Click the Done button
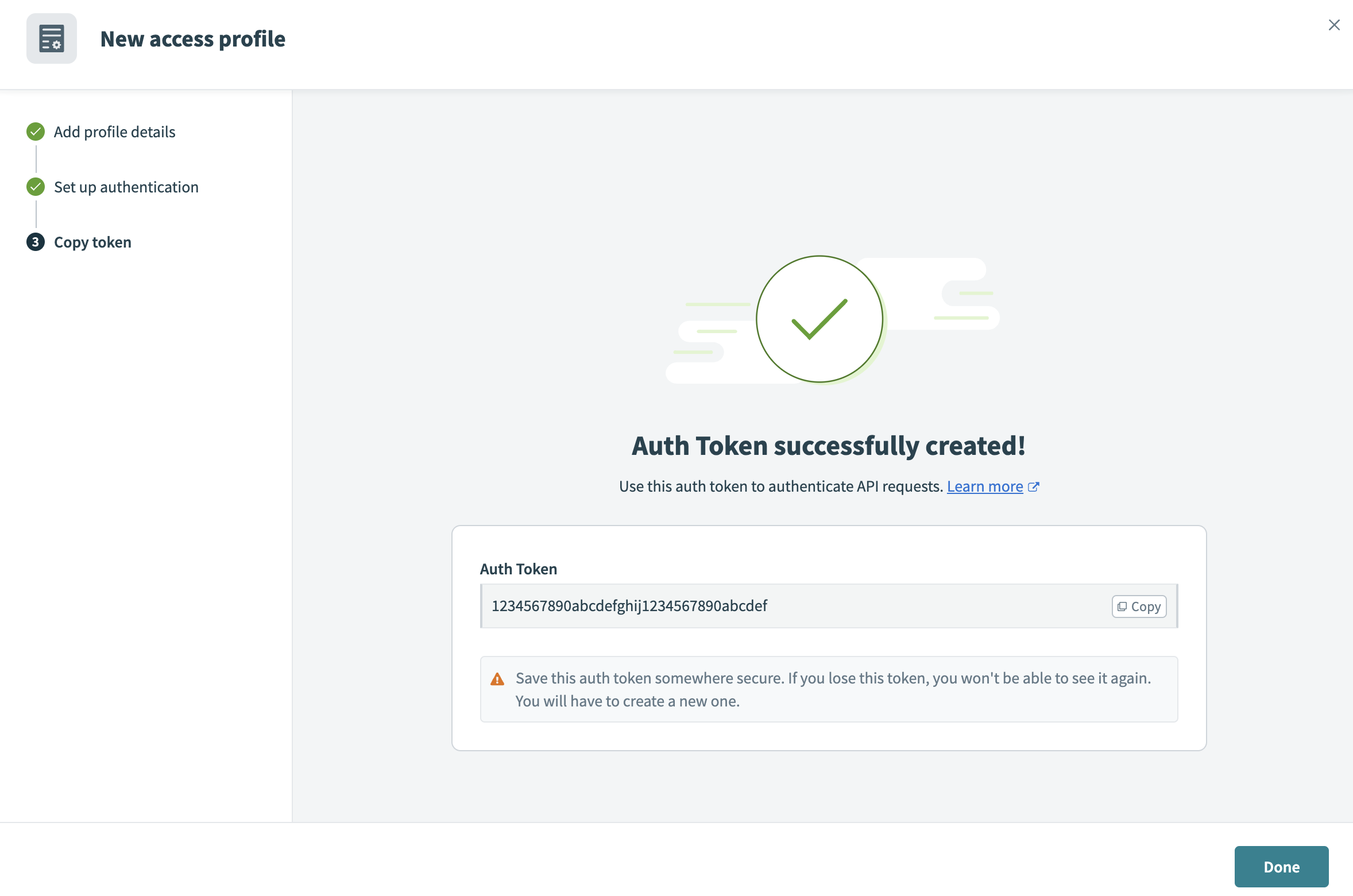The image size is (1353, 896). (1282, 867)
